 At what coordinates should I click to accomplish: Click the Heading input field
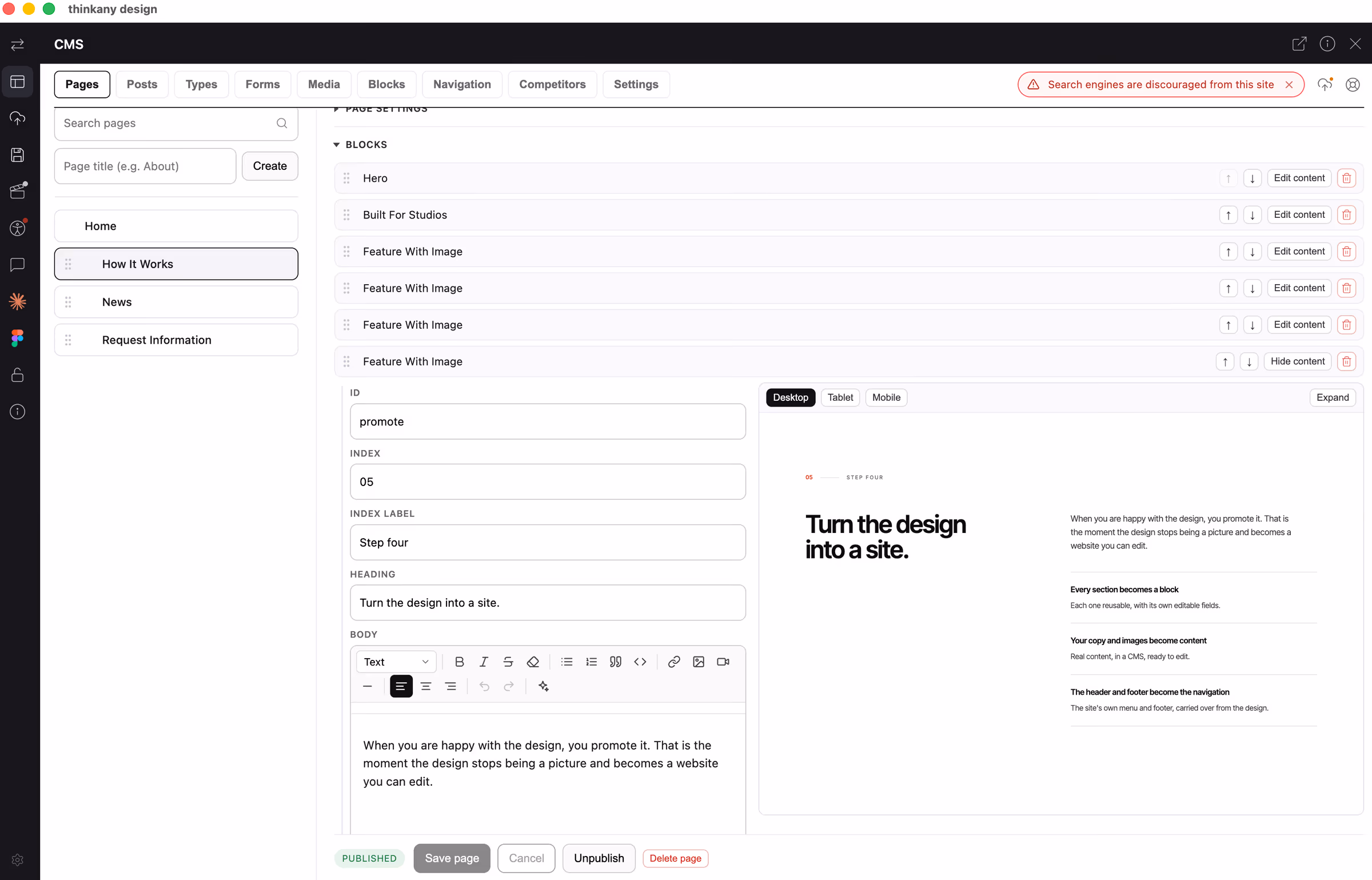point(548,603)
